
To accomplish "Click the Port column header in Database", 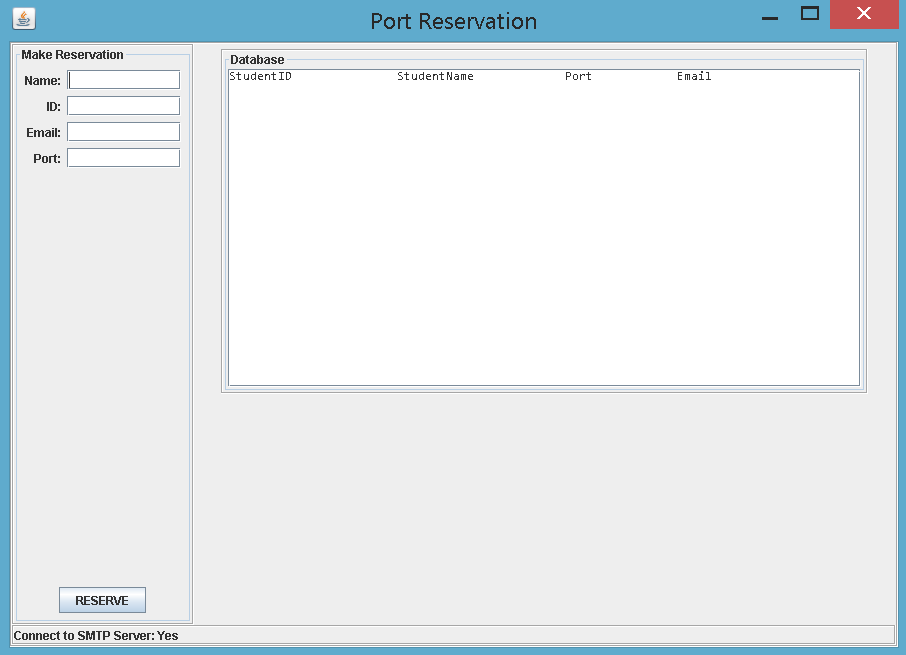I will (x=578, y=76).
